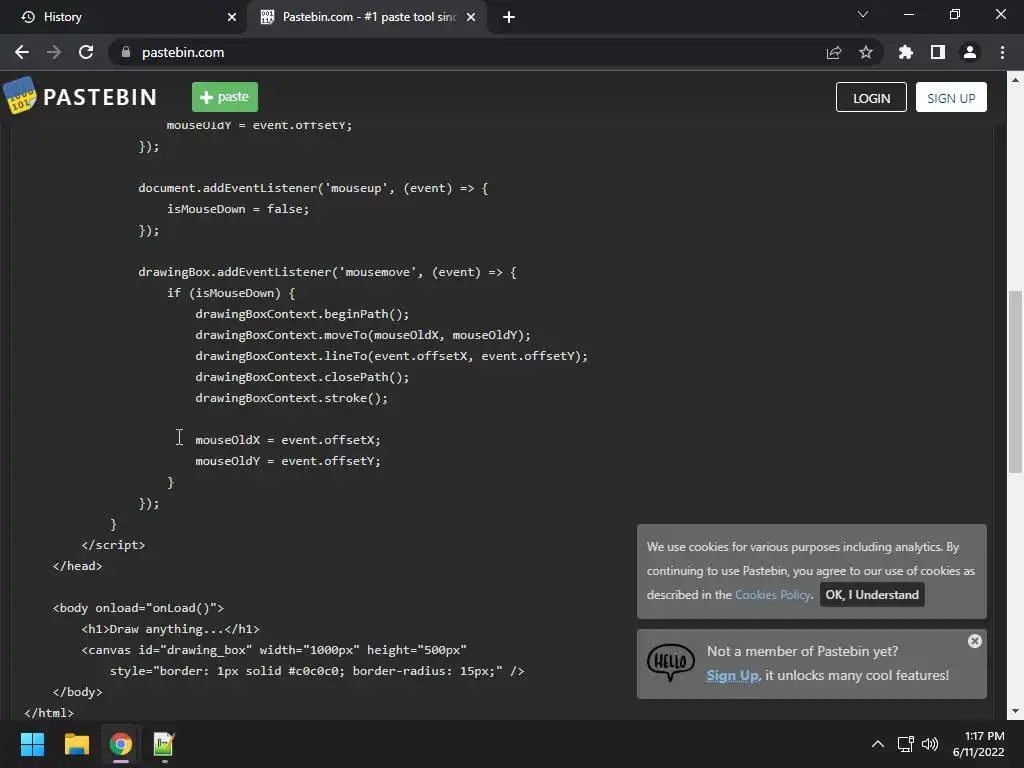Viewport: 1024px width, 768px height.
Task: Open File Explorer from the taskbar
Action: pos(76,744)
